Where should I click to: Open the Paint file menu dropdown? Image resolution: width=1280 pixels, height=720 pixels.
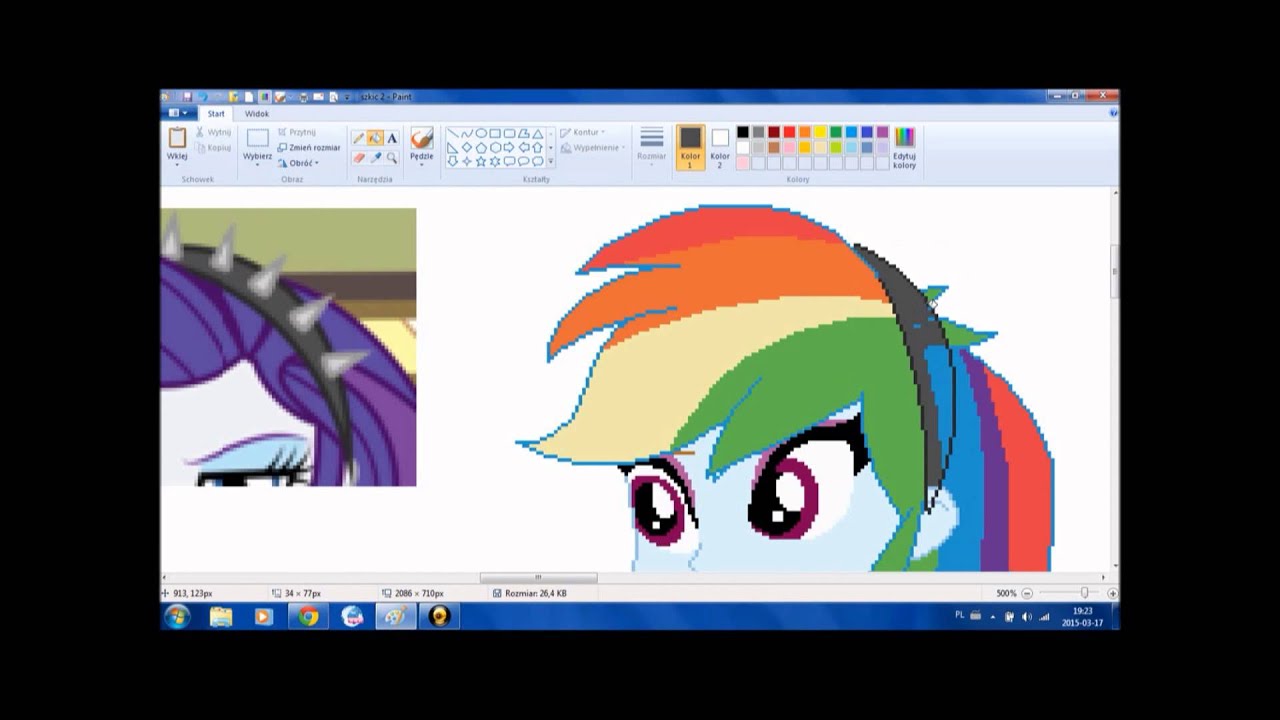click(x=179, y=113)
